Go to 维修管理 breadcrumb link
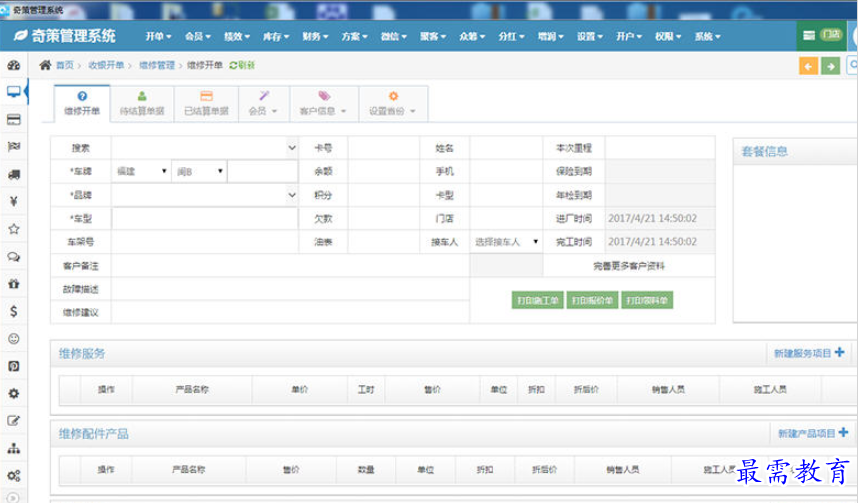 coord(157,65)
